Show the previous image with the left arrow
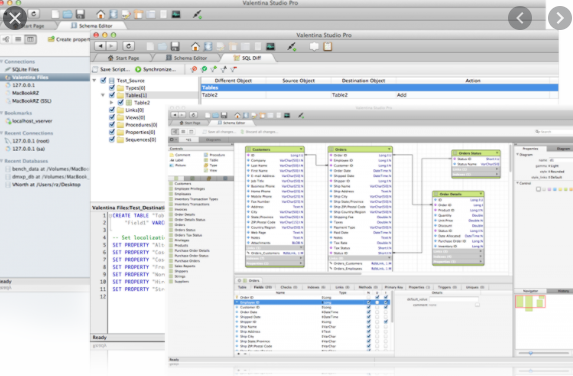 [x=520, y=18]
